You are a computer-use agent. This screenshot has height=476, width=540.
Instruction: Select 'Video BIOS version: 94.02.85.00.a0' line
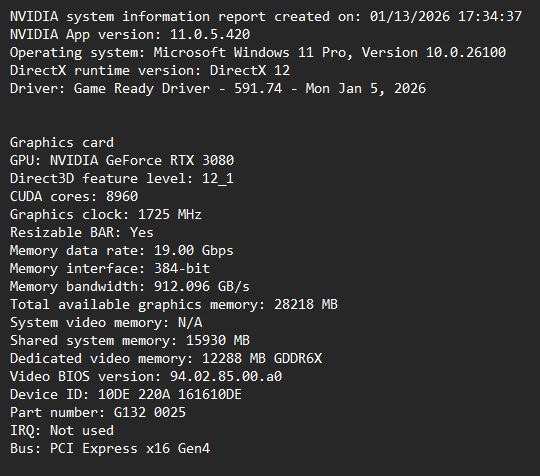146,376
